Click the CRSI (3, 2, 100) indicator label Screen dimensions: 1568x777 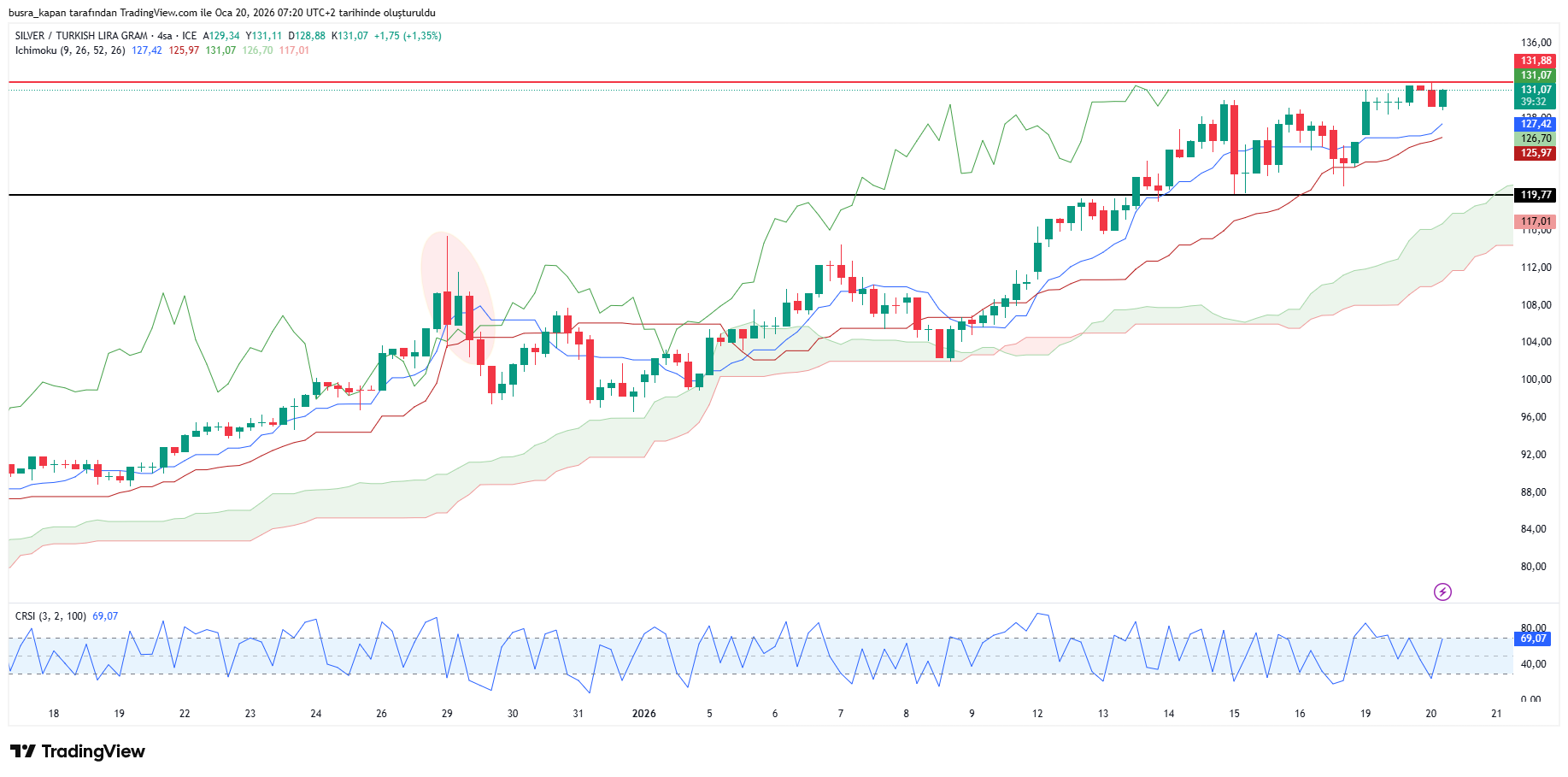(50, 615)
